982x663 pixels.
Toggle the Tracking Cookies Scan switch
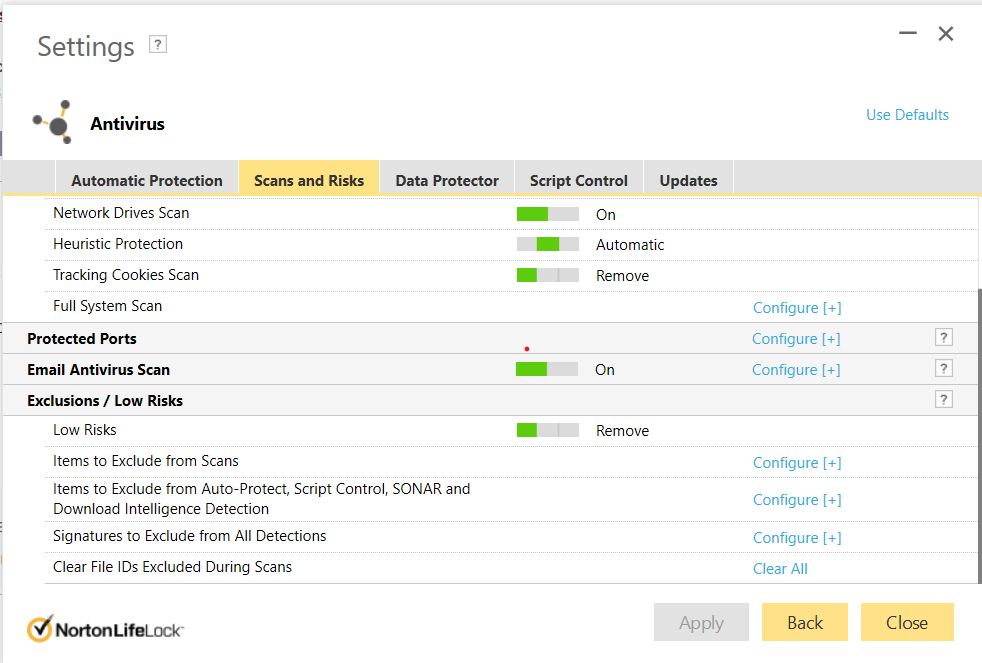[547, 275]
